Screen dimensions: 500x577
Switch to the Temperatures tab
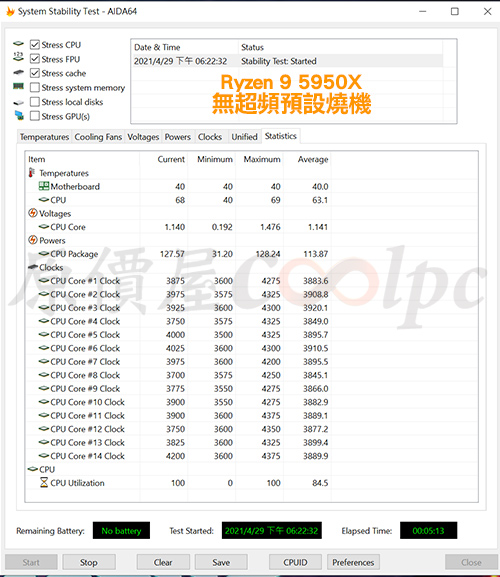[x=44, y=137]
